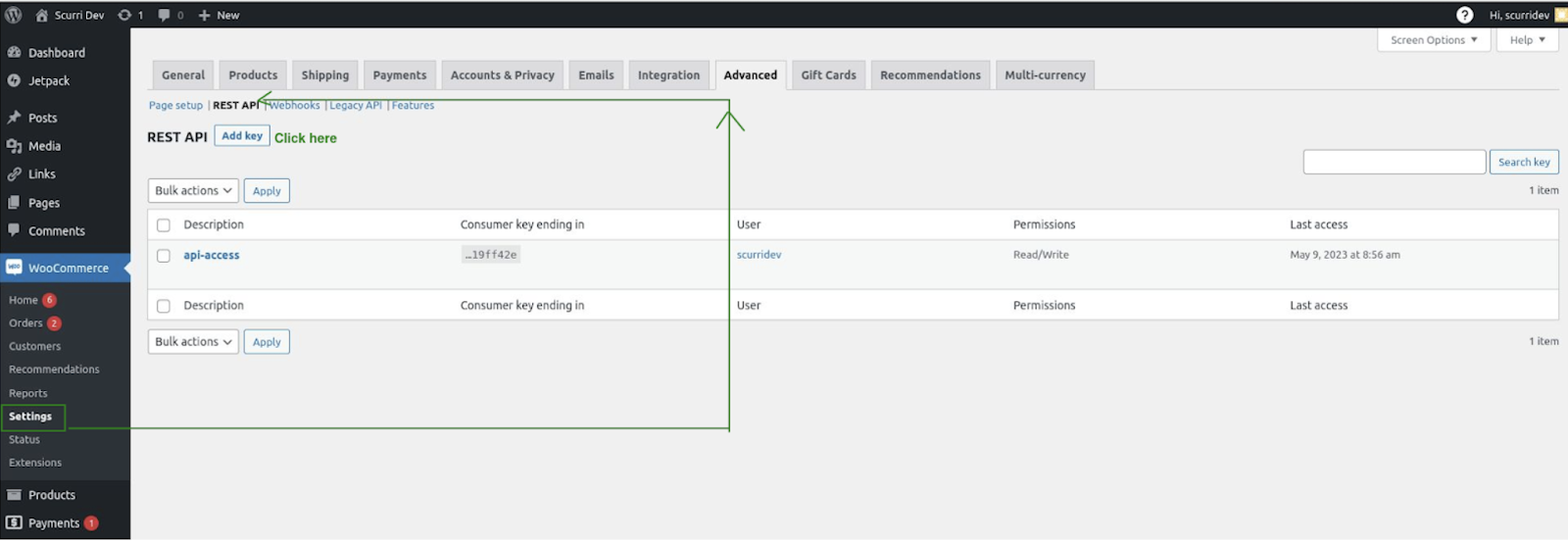The width and height of the screenshot is (1568, 542).
Task: Click the Pages sidebar icon
Action: point(14,202)
